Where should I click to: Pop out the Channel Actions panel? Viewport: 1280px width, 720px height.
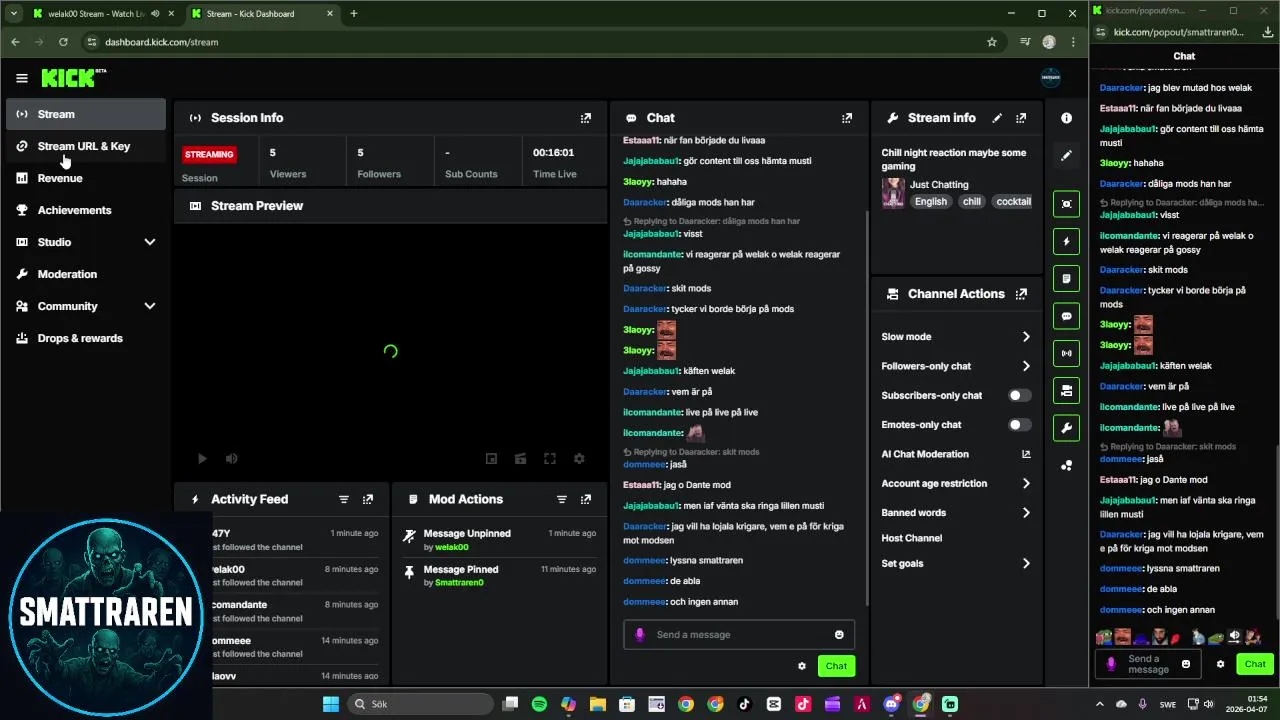point(1021,294)
